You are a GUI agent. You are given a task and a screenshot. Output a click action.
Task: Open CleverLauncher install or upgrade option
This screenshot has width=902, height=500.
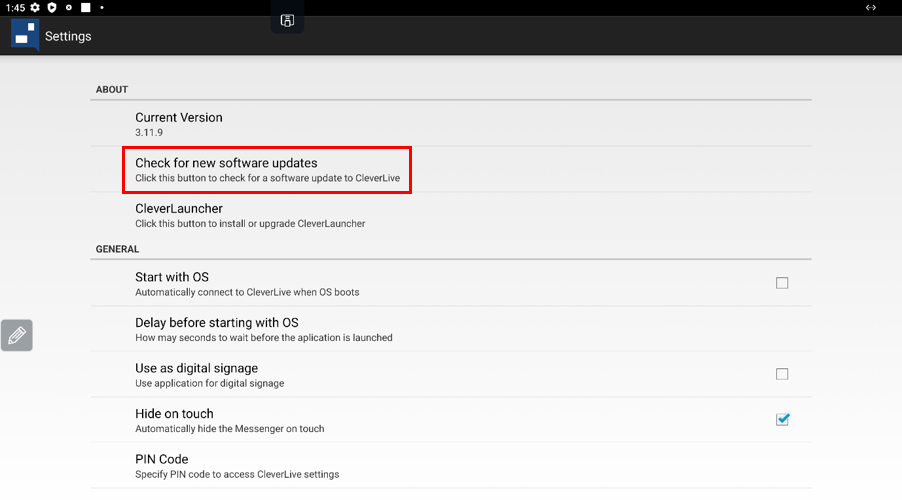(451, 215)
